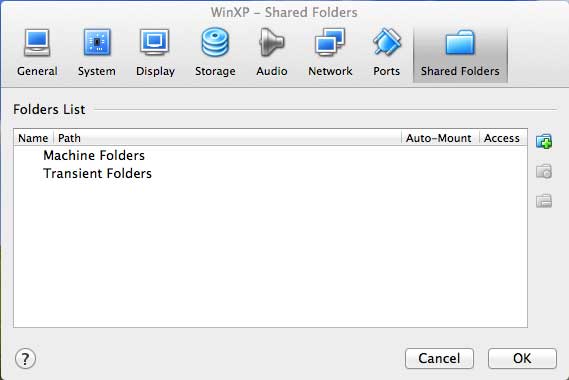Open help with the question mark button
569x380 pixels.
click(25, 359)
